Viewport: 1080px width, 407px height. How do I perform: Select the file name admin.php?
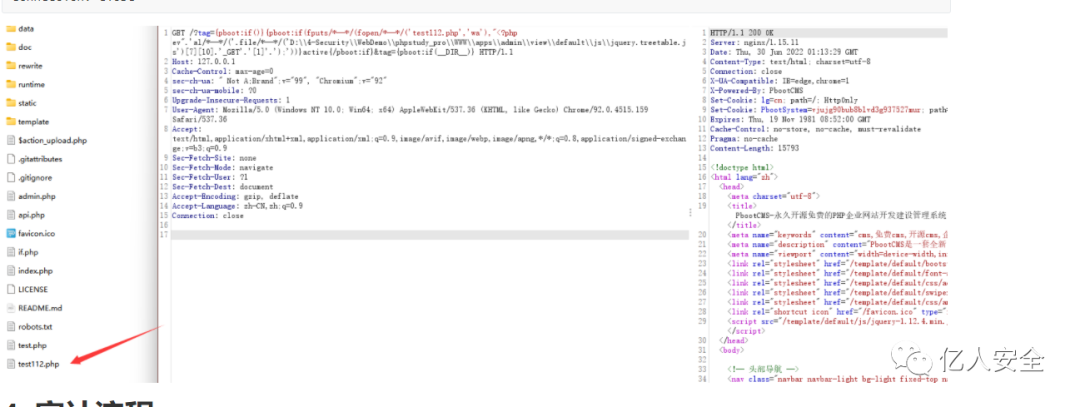37,196
